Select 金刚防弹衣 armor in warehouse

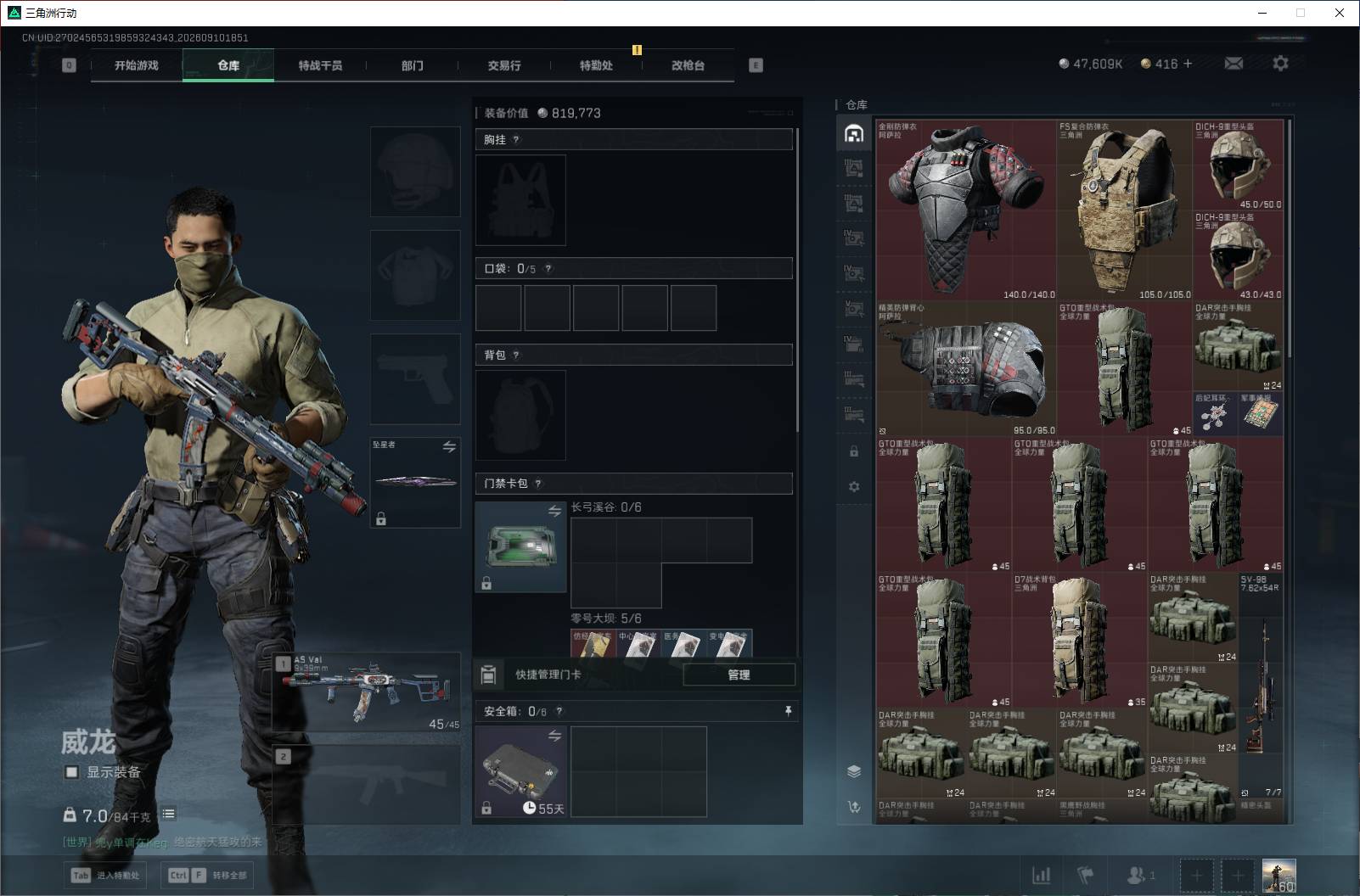coord(966,210)
